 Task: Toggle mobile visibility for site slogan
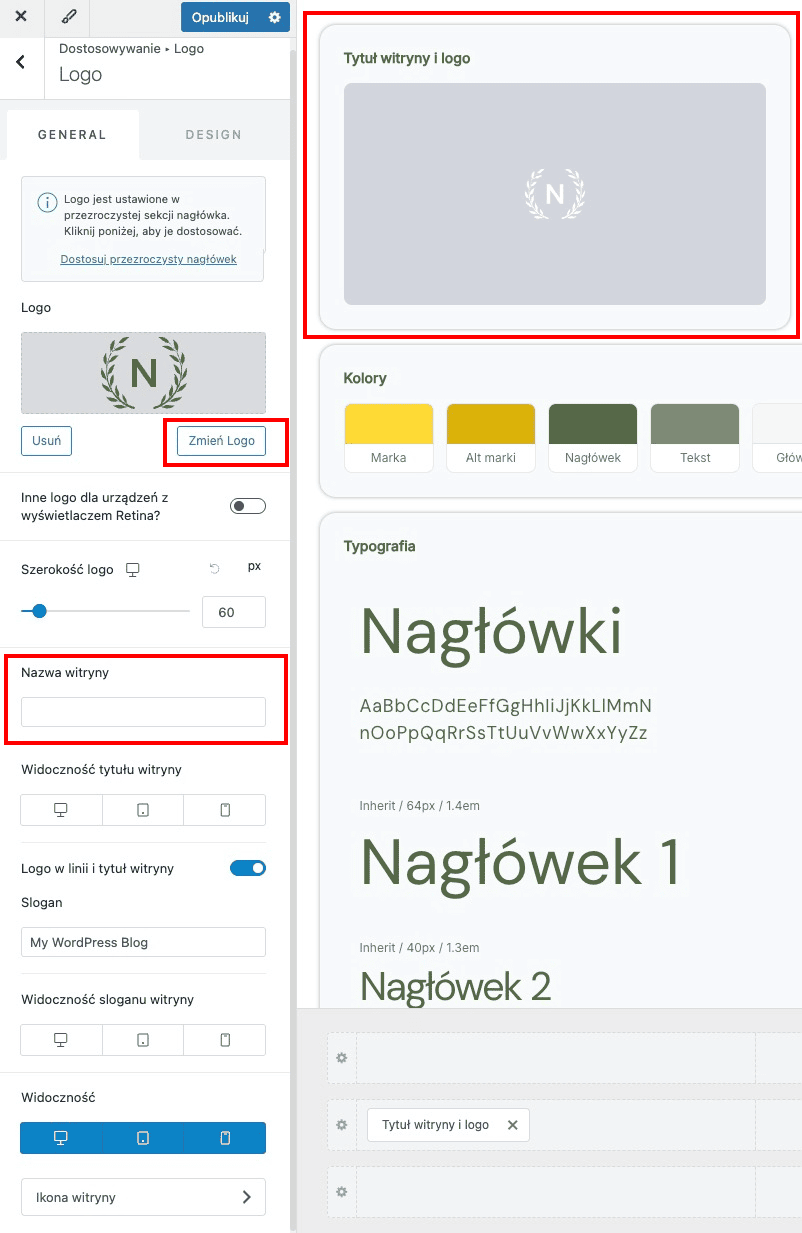[225, 1040]
